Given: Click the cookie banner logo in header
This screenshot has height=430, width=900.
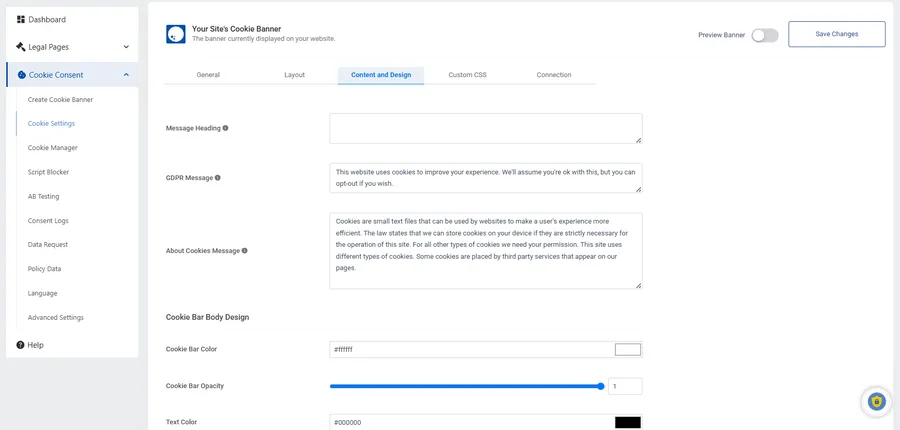Looking at the screenshot, I should coord(176,34).
